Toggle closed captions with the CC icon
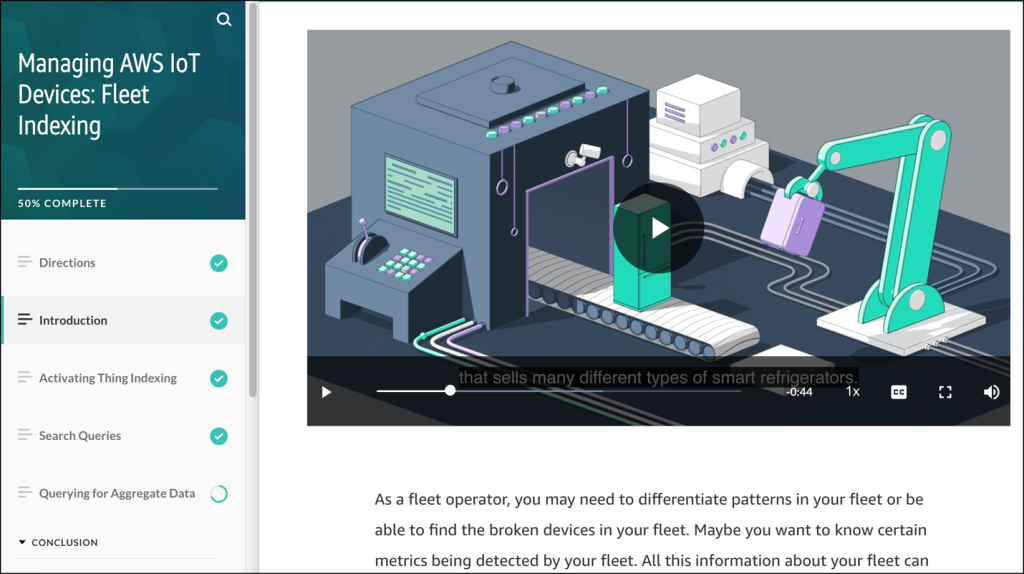1024x574 pixels. coord(899,392)
